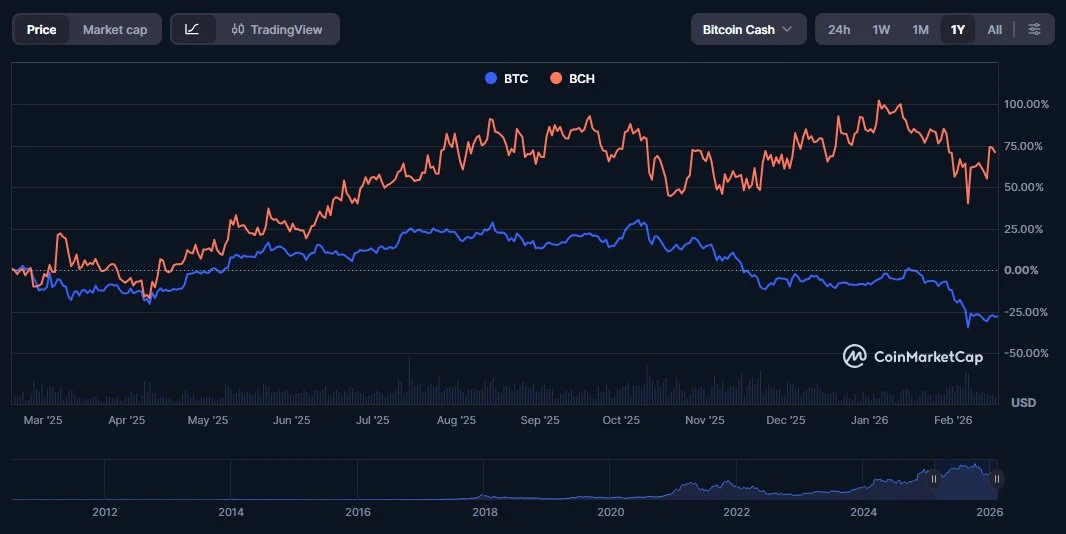The image size is (1066, 534).
Task: Click the CoinMarketCap watermark logo
Action: (x=912, y=356)
